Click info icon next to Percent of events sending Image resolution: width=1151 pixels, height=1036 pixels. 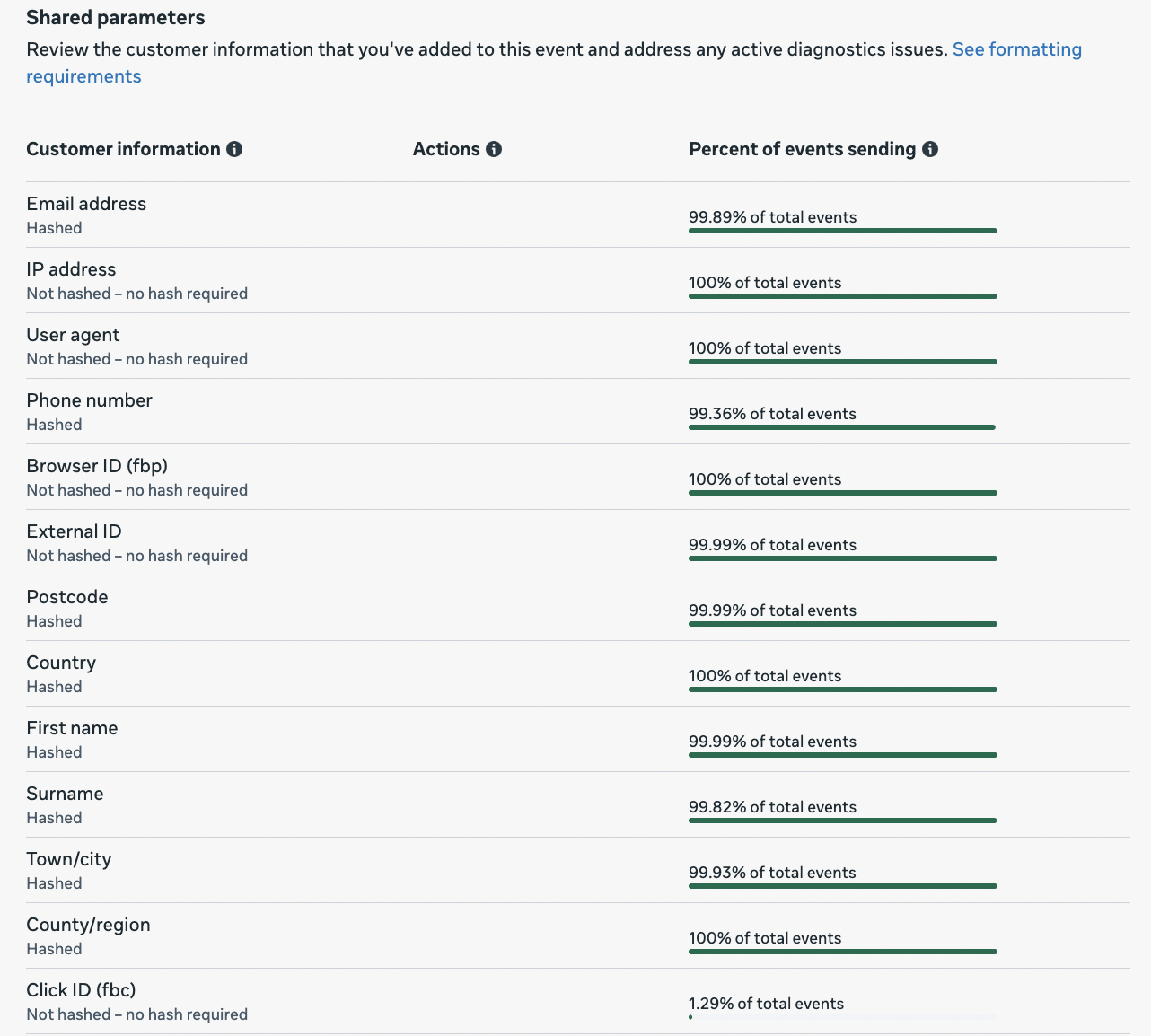(930, 149)
